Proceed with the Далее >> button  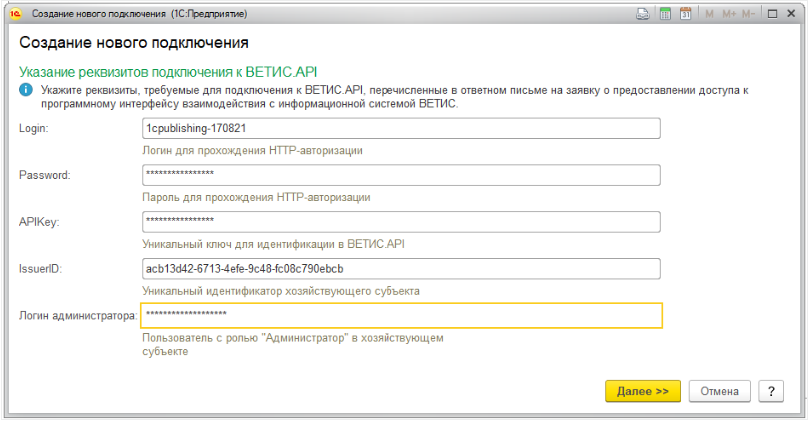643,392
